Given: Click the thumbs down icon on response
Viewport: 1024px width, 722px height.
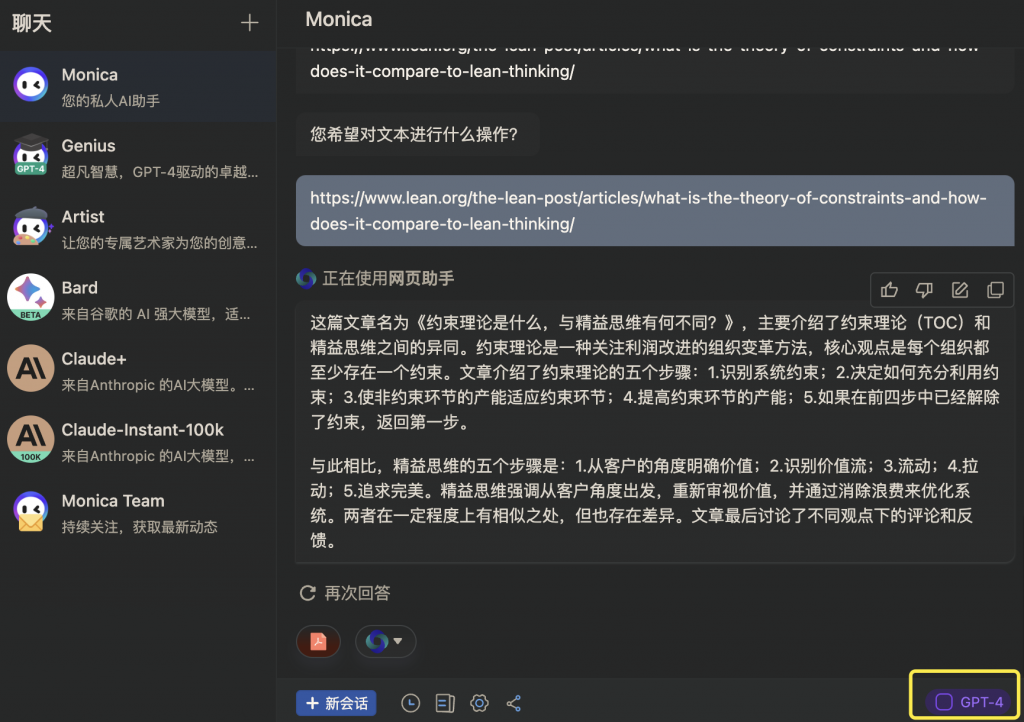Looking at the screenshot, I should click(924, 290).
